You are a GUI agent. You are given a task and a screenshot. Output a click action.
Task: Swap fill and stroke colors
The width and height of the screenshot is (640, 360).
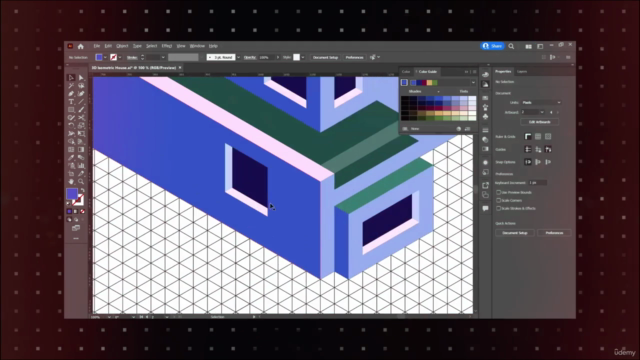82,190
